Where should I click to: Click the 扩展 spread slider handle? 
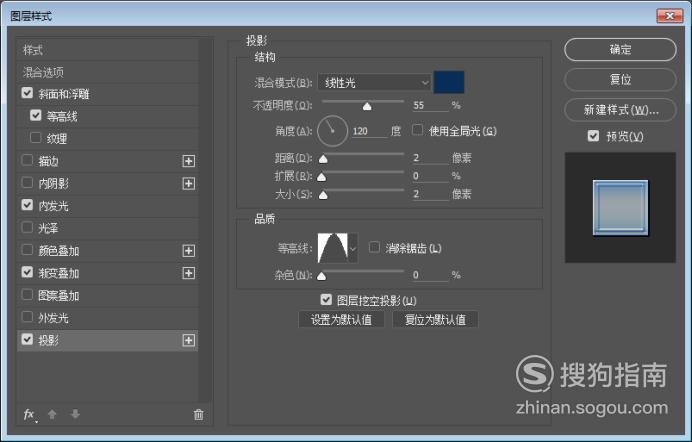(x=322, y=177)
